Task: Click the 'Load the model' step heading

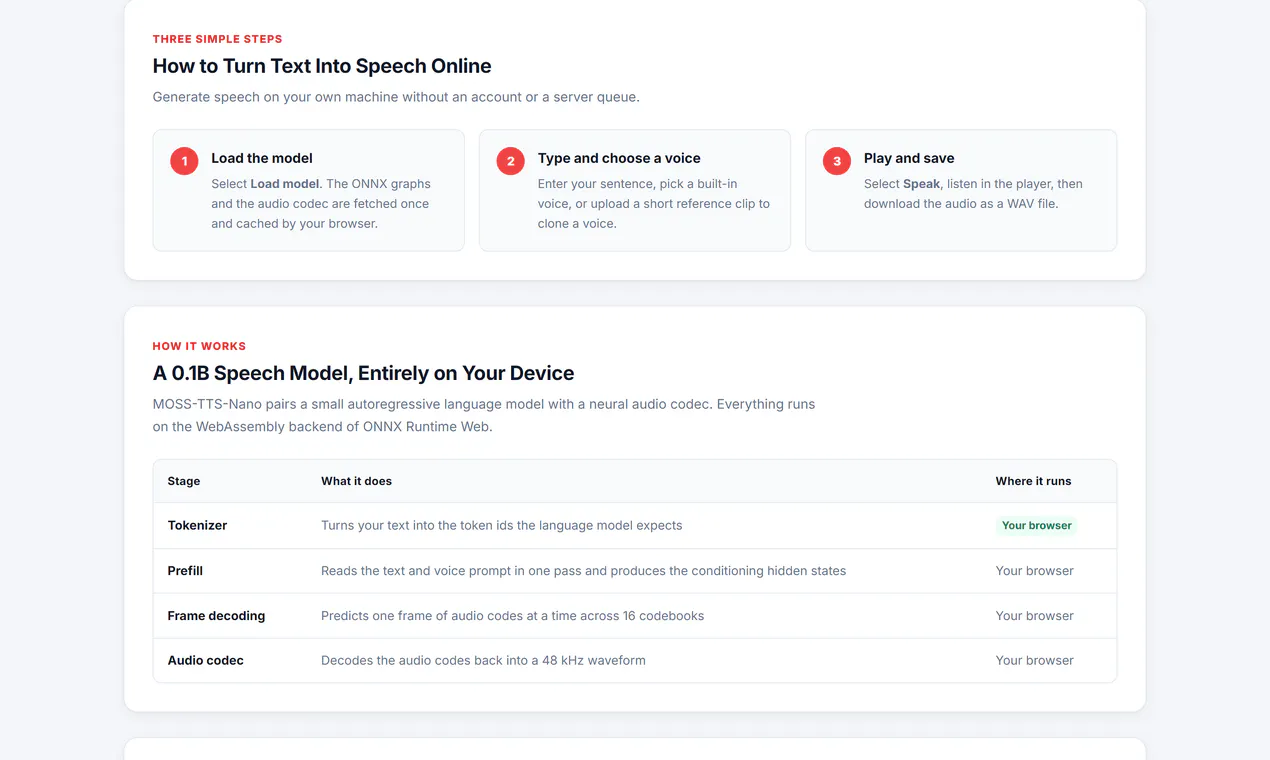Action: [262, 158]
